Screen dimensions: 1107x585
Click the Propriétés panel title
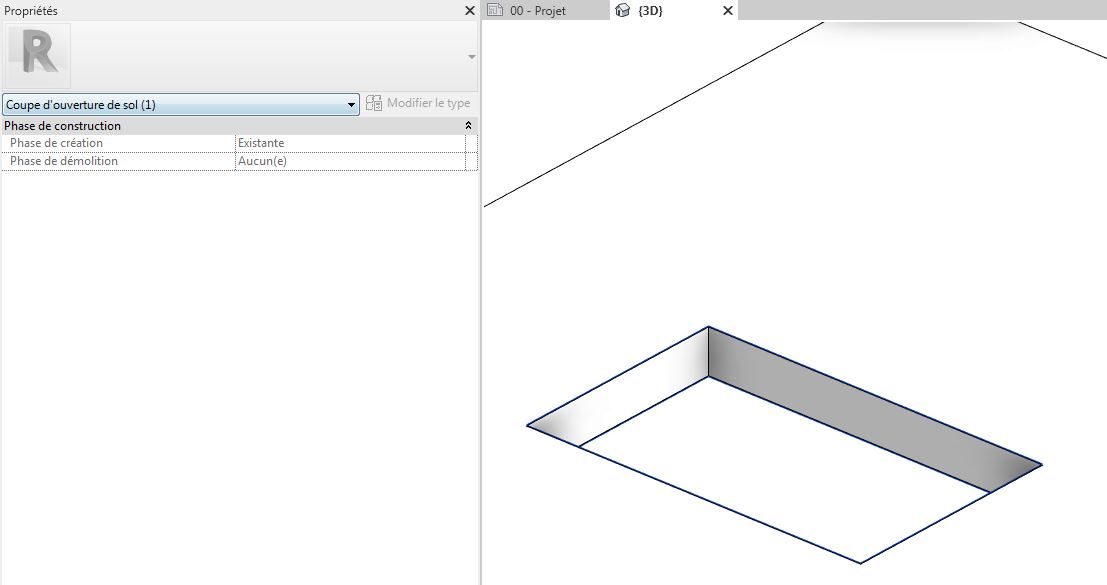(31, 10)
